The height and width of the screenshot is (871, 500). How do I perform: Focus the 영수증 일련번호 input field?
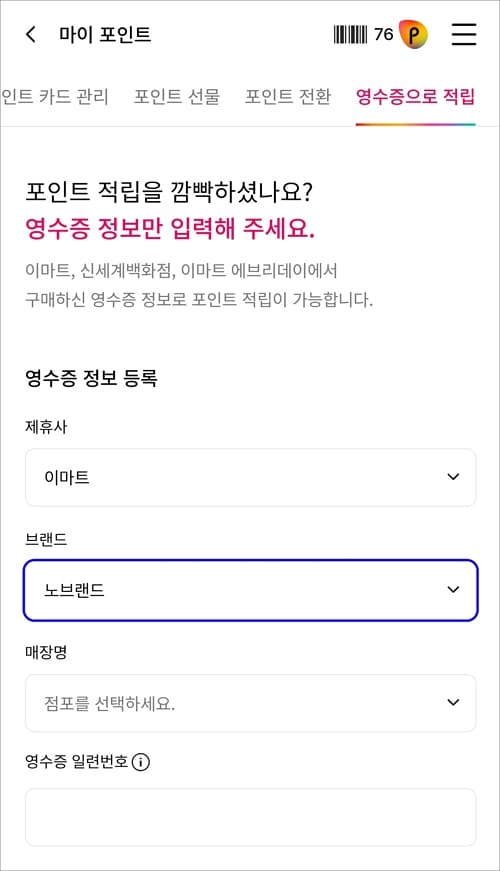251,817
